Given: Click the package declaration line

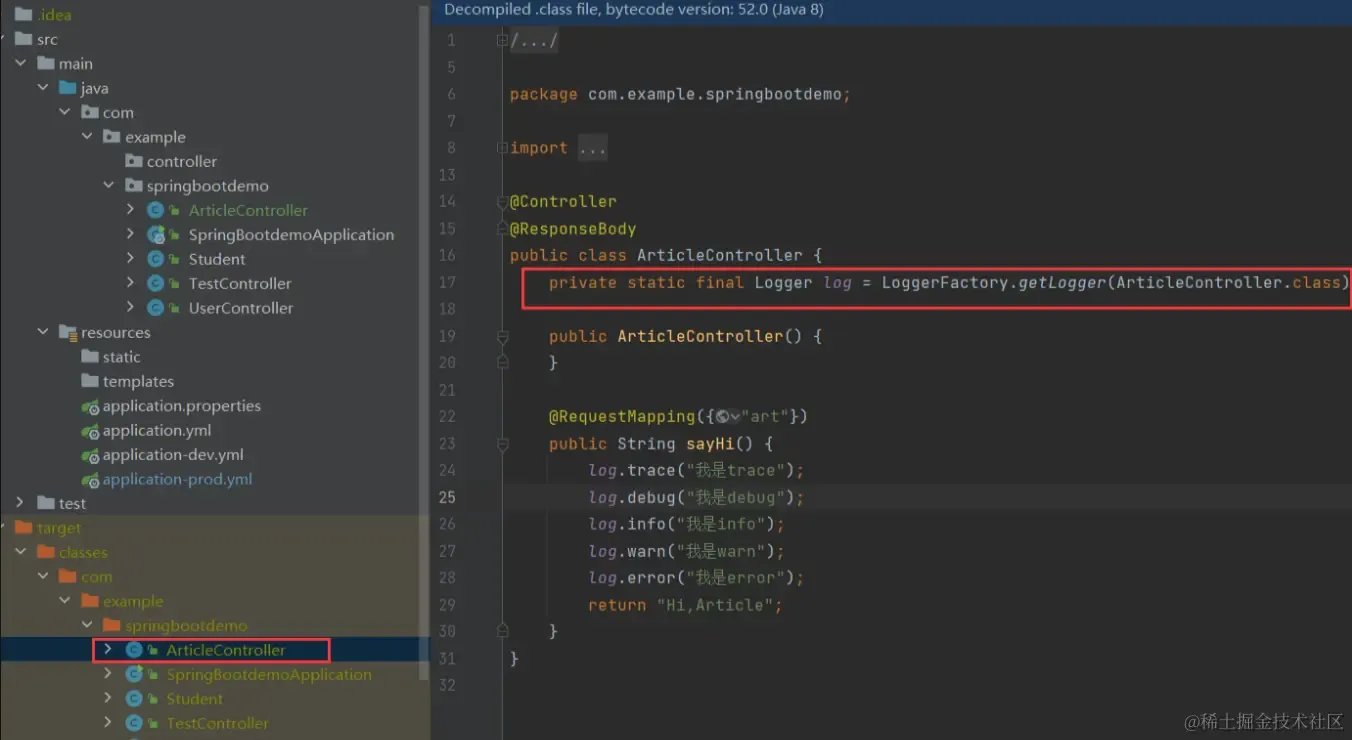Looking at the screenshot, I should click(x=680, y=94).
